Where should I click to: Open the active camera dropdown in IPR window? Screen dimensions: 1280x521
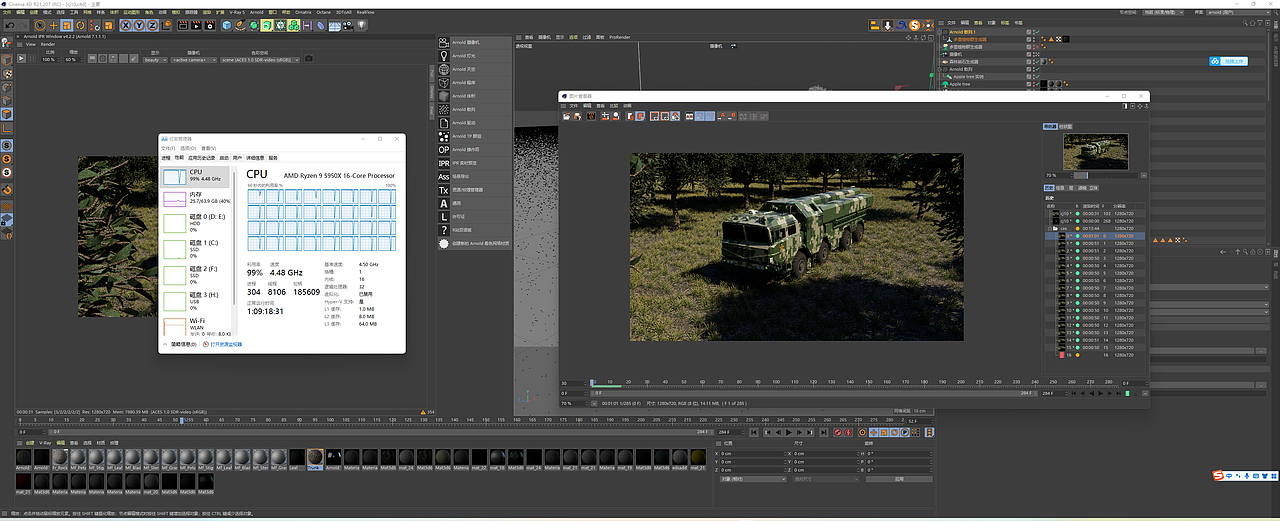tap(194, 59)
